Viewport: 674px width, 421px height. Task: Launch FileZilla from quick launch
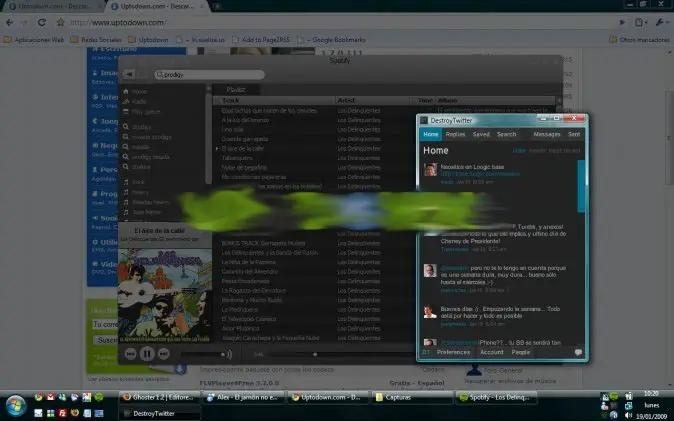[x=62, y=413]
